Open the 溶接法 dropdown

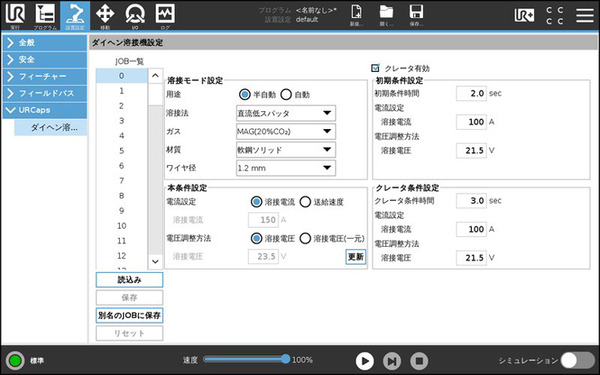click(286, 113)
